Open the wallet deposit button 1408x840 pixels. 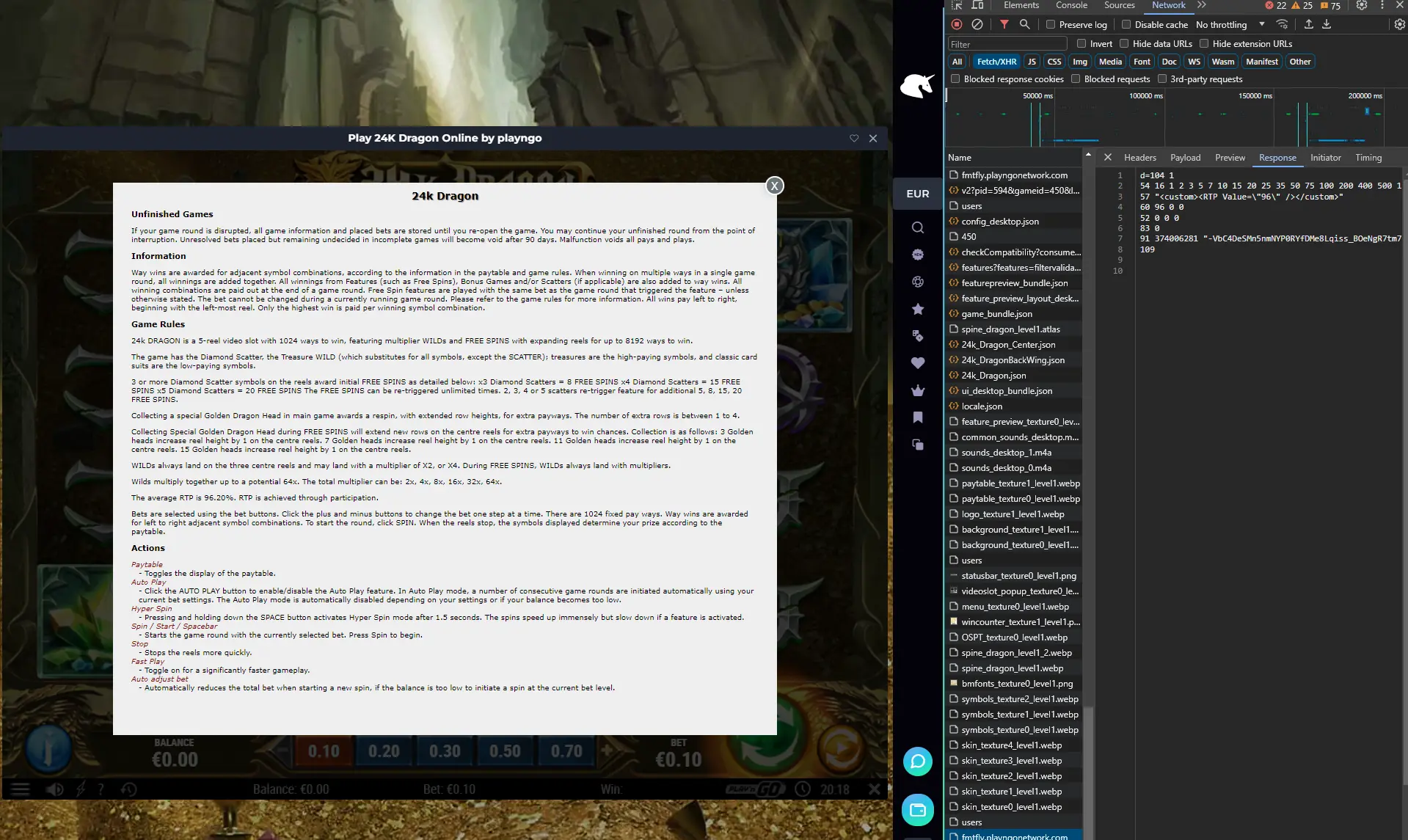[918, 810]
